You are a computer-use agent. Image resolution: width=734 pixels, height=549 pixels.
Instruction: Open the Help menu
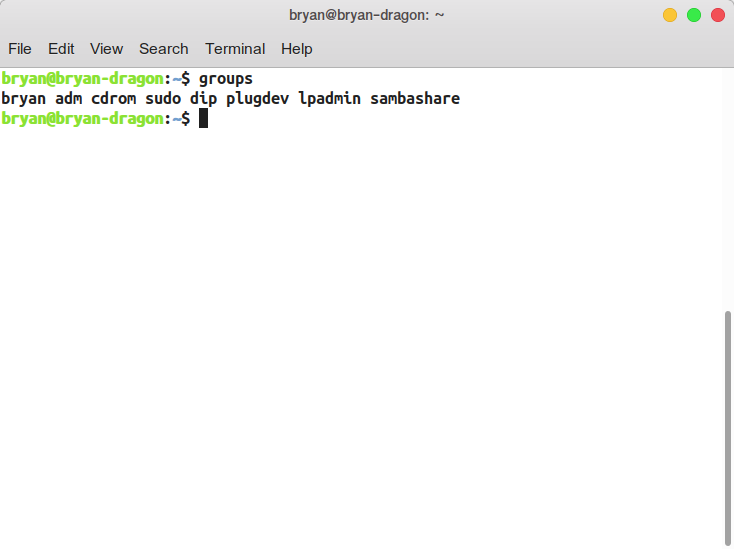(296, 48)
